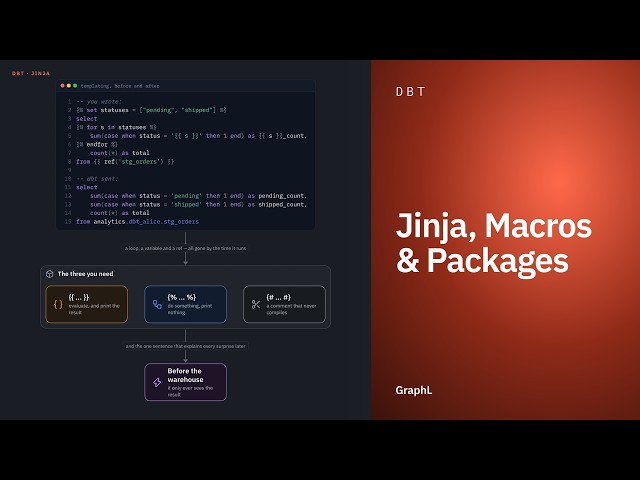Click the '{% for s in statuses %}' line
Screen dimensions: 640x480
click(116, 127)
